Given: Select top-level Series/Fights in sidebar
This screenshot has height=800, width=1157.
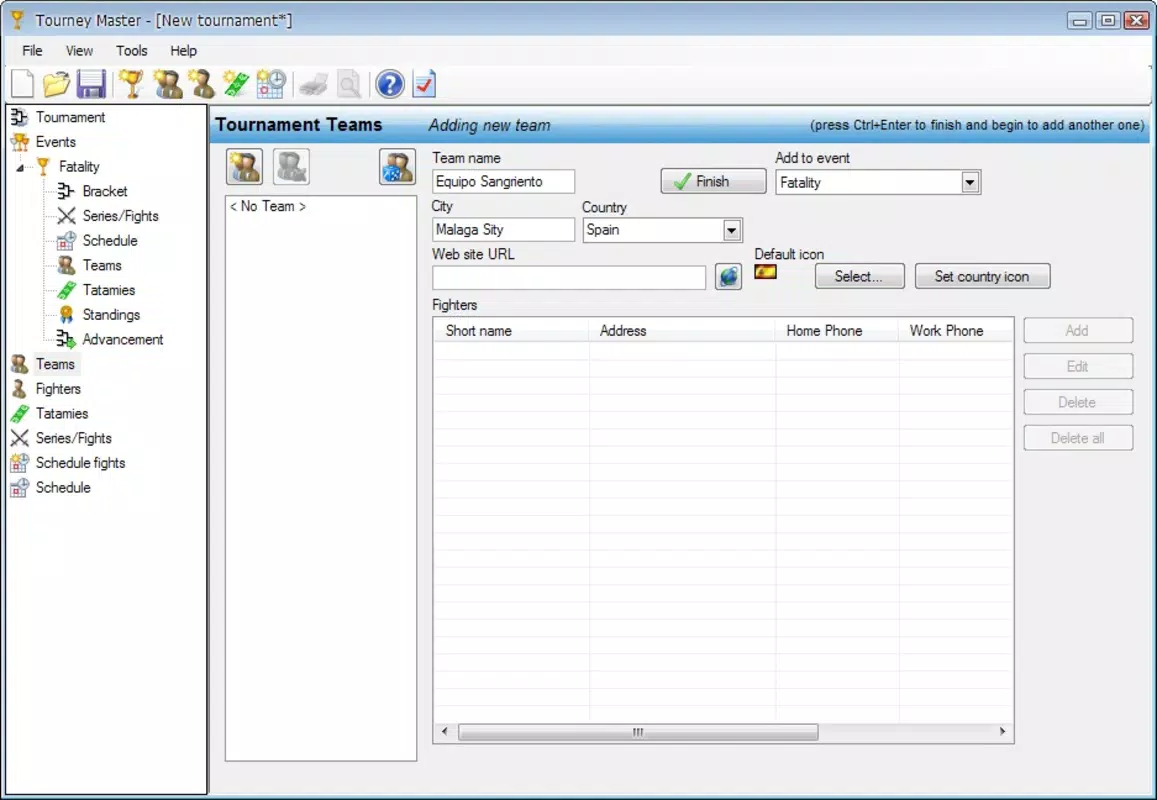Looking at the screenshot, I should pos(74,438).
